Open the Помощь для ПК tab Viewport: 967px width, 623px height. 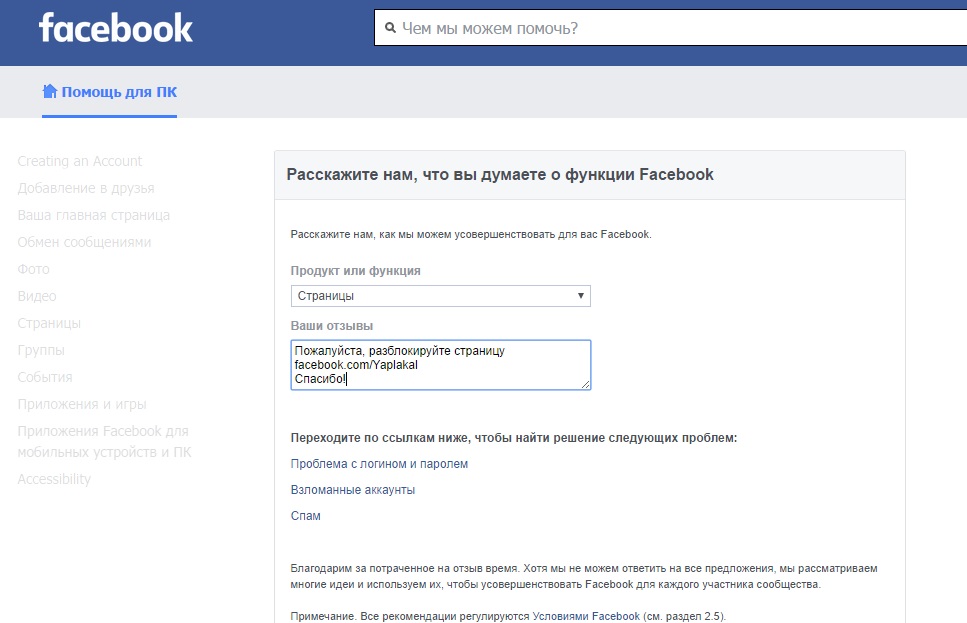pos(110,92)
